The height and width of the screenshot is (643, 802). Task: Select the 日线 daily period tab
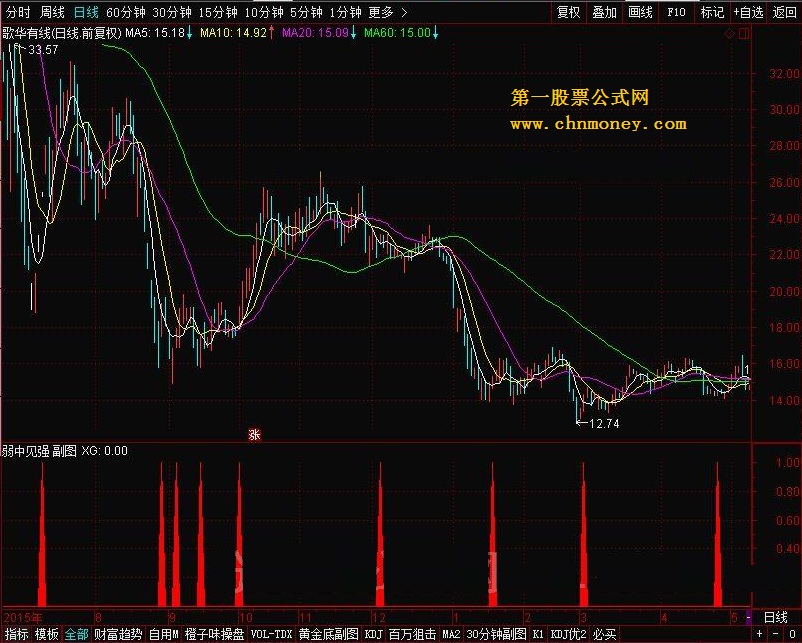tap(85, 12)
